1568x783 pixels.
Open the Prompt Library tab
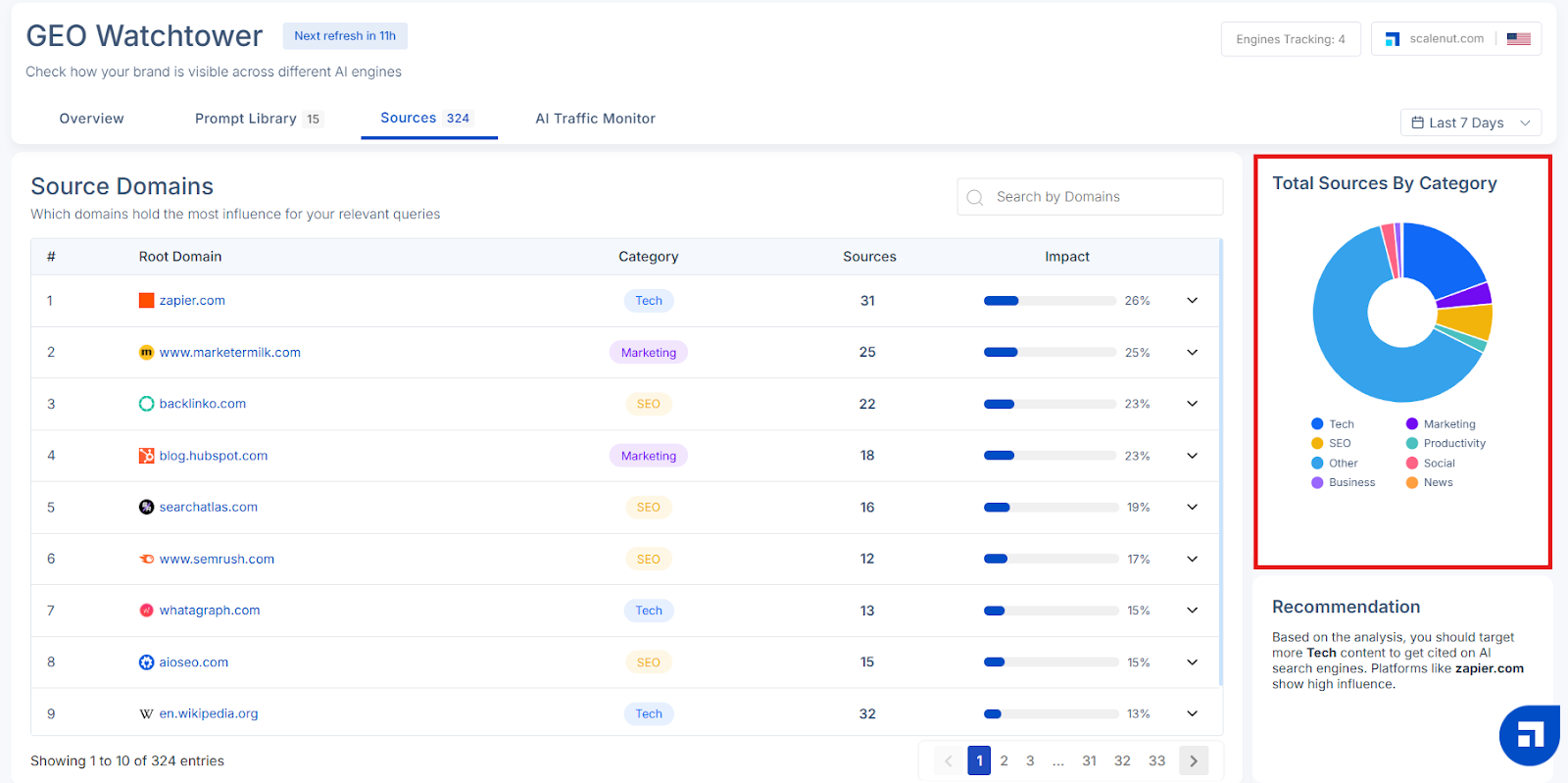(259, 119)
